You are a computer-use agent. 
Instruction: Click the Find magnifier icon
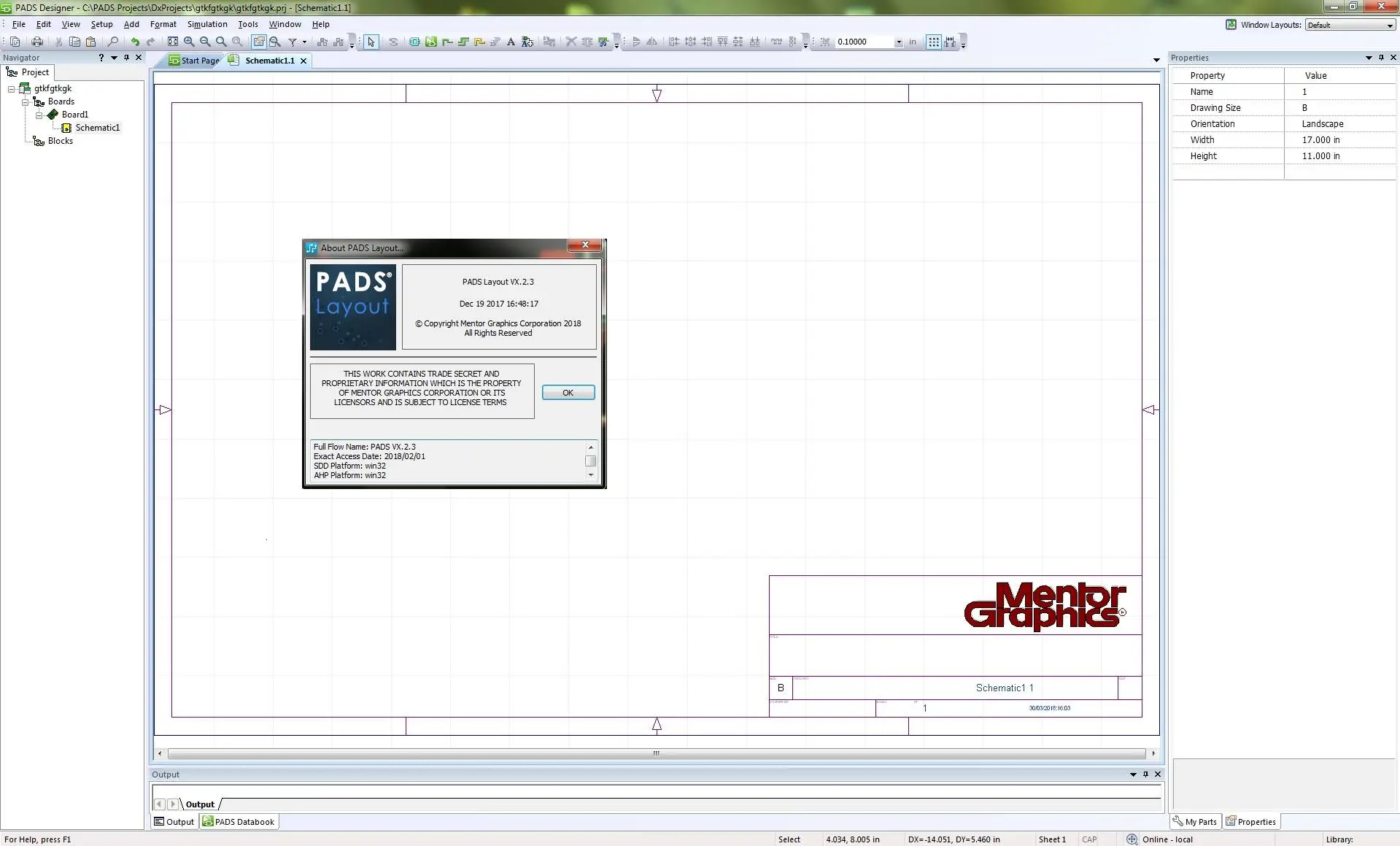112,42
